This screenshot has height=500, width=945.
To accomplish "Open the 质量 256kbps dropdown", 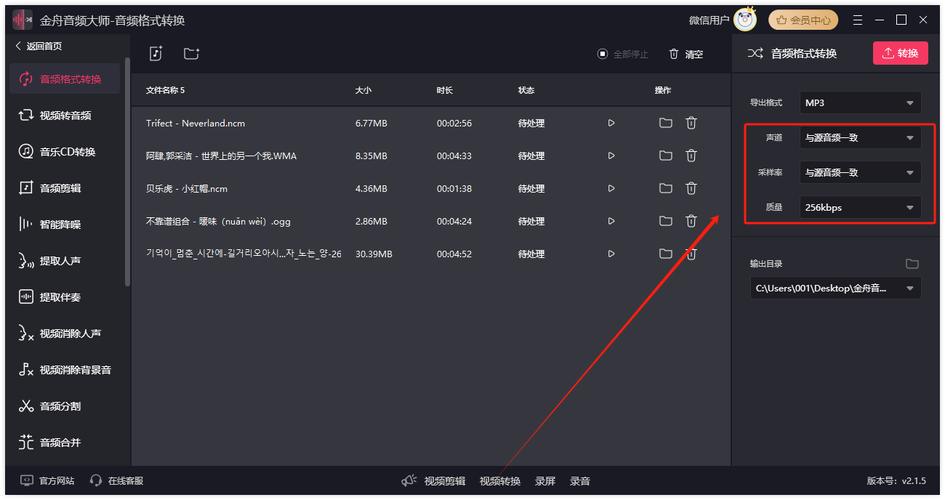I will pyautogui.click(x=860, y=208).
